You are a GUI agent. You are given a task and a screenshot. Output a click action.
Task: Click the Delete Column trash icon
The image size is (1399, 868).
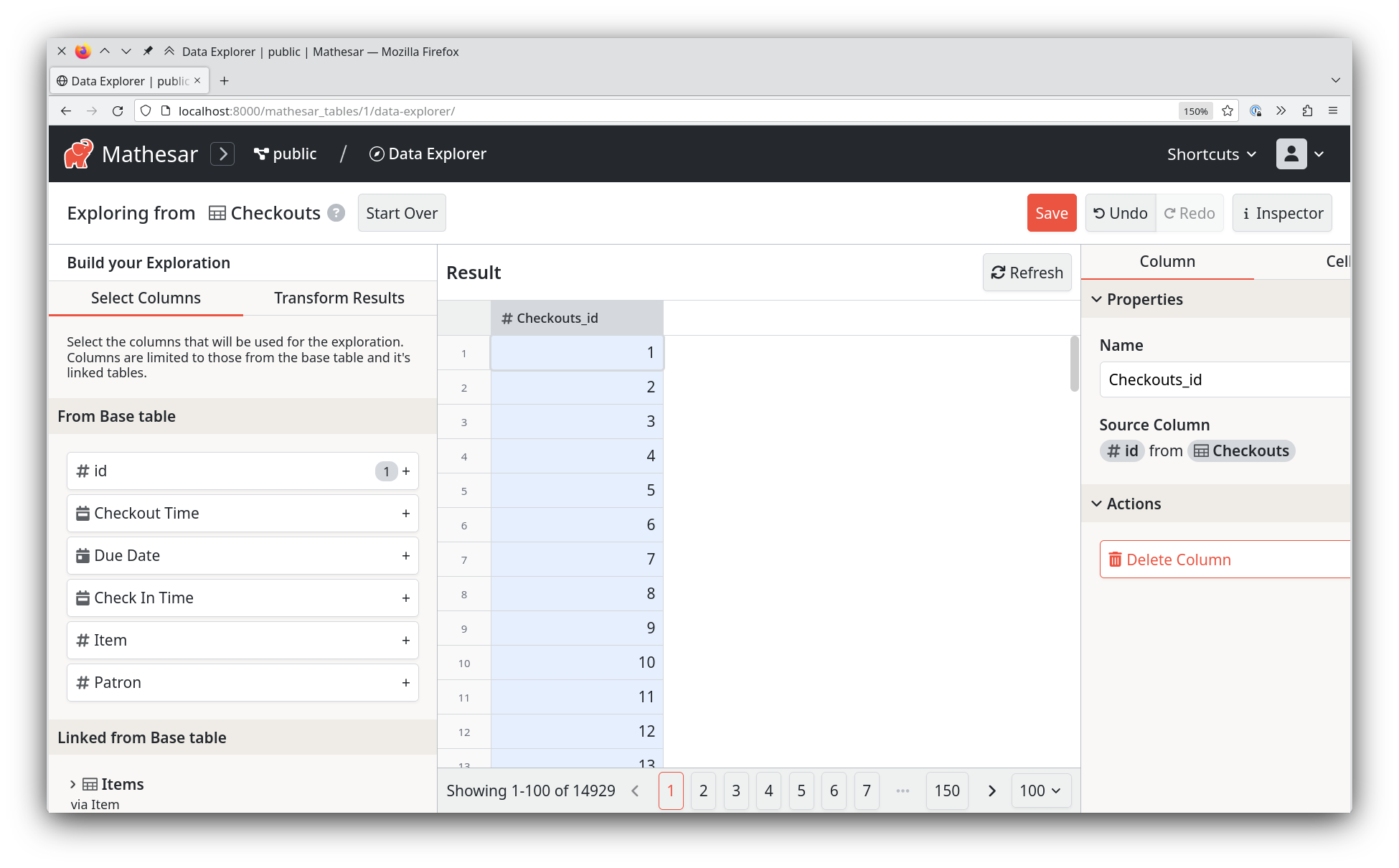[1116, 559]
